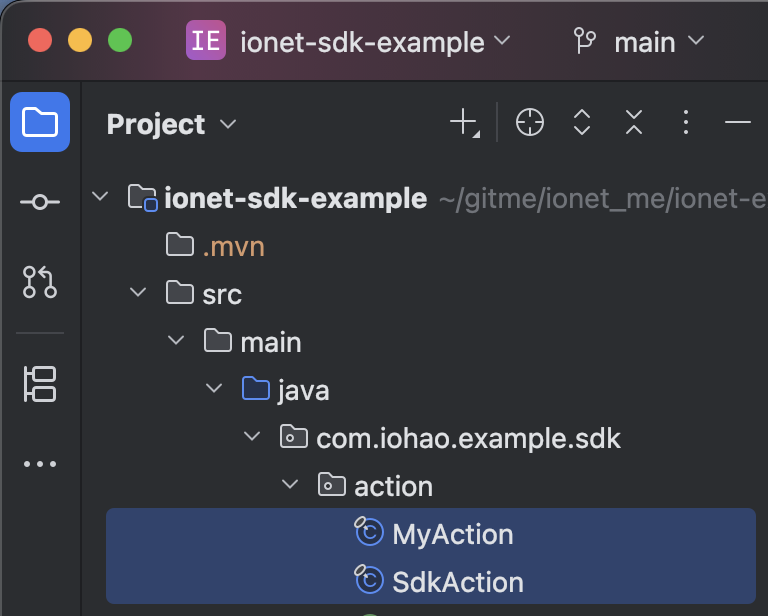Open the Project tool window icon
The image size is (768, 616).
(x=40, y=122)
